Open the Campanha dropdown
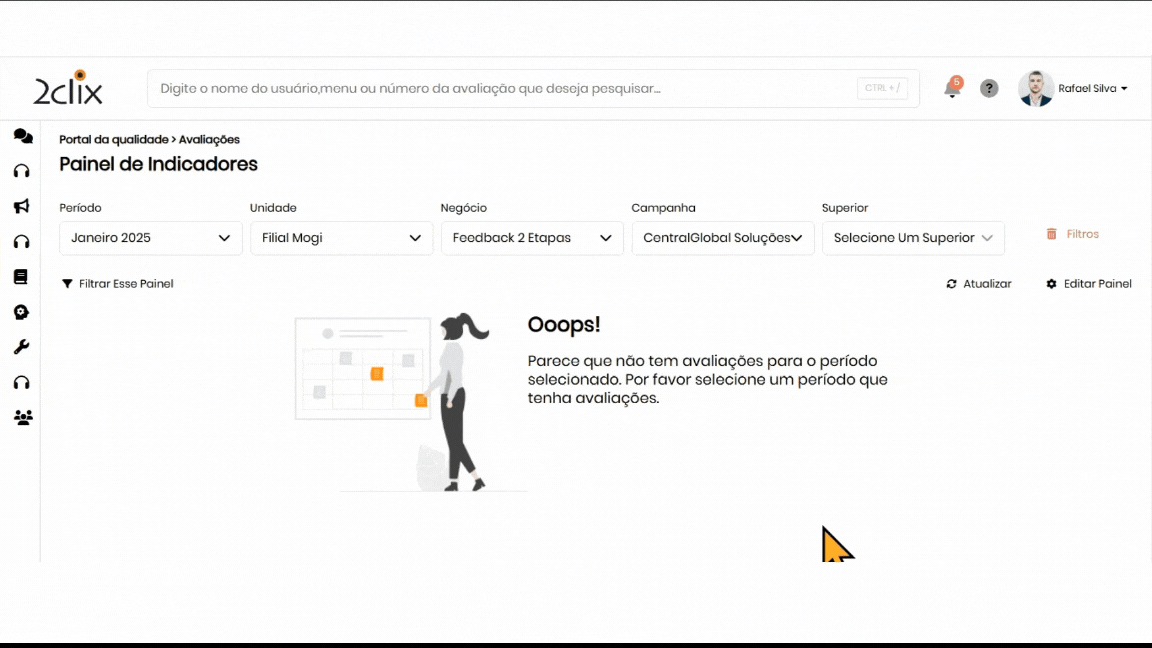Viewport: 1152px width, 648px height. click(x=723, y=238)
